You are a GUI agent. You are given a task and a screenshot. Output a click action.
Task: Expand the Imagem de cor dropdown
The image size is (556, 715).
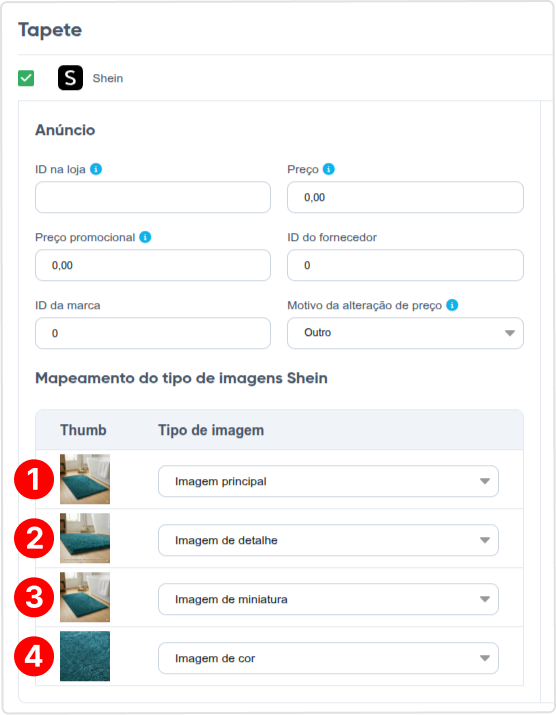328,658
